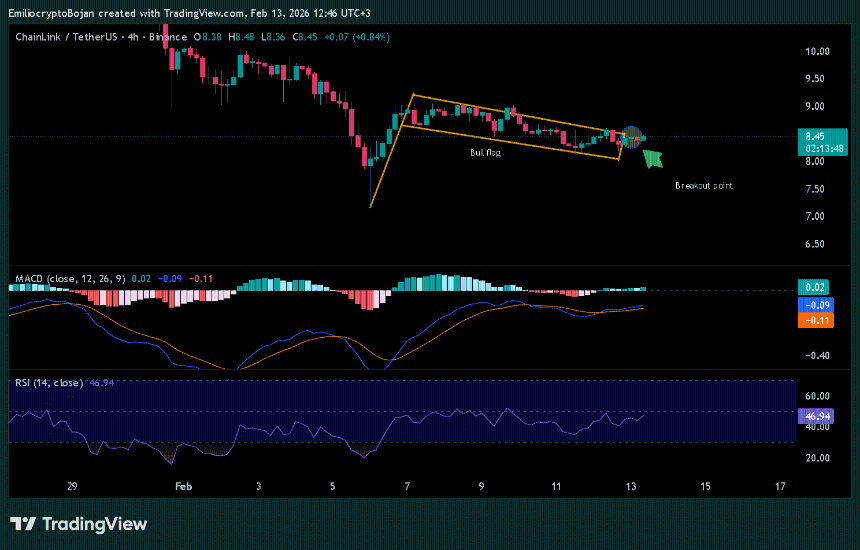Image resolution: width=860 pixels, height=550 pixels.
Task: Click the "Bull flag" text annotation
Action: coord(485,152)
